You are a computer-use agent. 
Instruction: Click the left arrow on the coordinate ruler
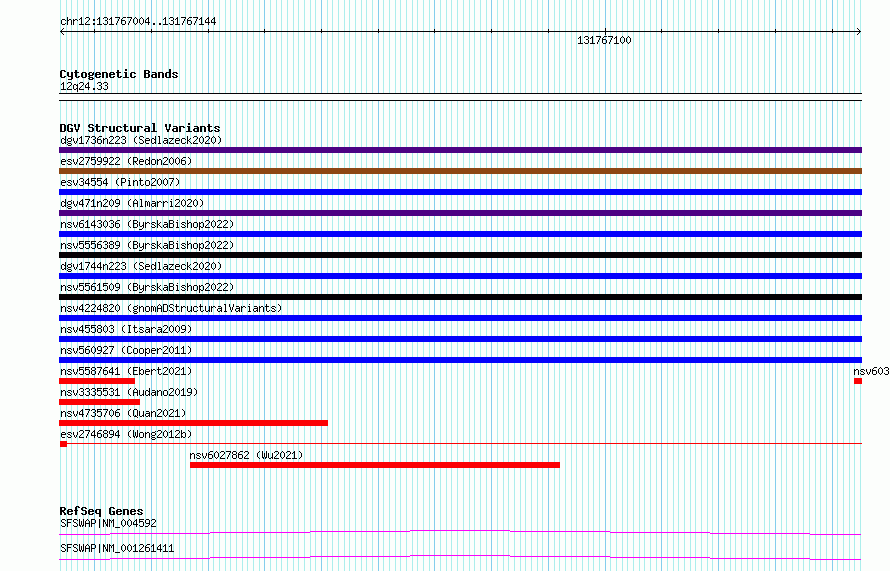coord(62,32)
